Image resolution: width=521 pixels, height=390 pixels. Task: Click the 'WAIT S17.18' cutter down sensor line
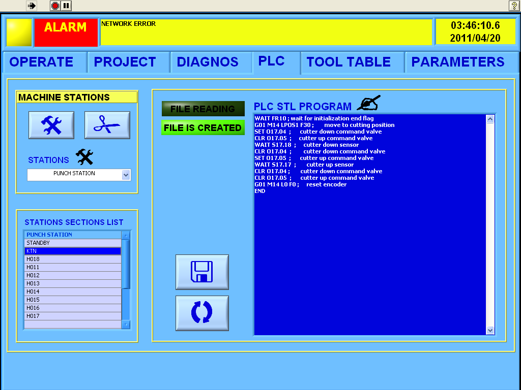click(x=307, y=145)
